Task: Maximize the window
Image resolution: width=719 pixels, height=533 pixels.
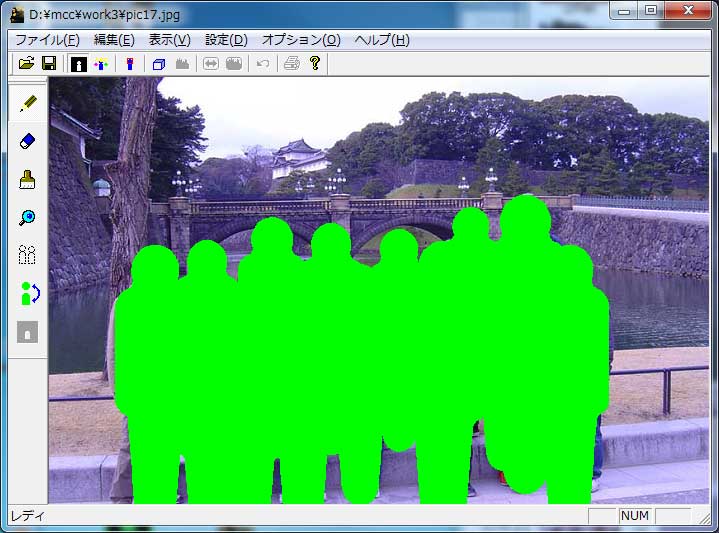Action: pos(651,10)
